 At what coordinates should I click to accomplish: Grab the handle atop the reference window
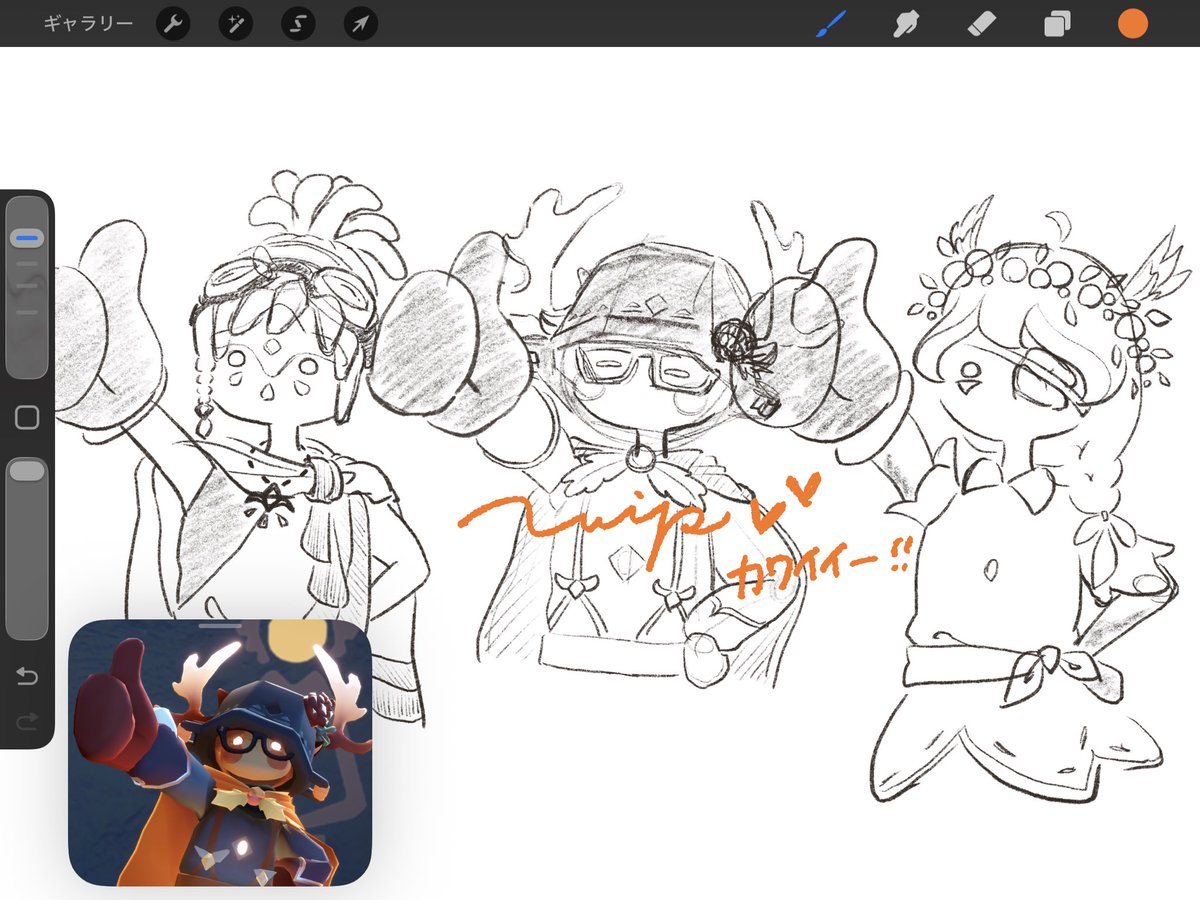tap(220, 625)
